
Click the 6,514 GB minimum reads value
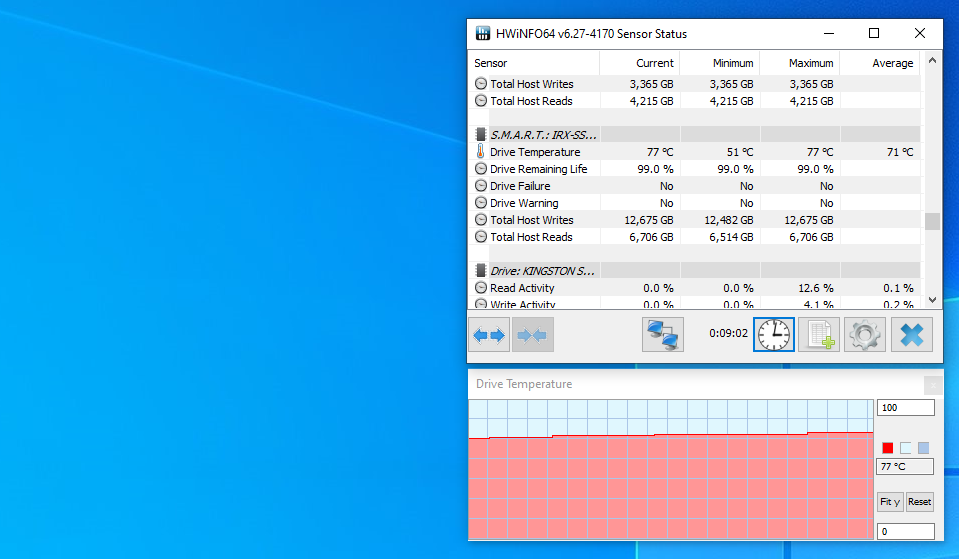coord(731,237)
